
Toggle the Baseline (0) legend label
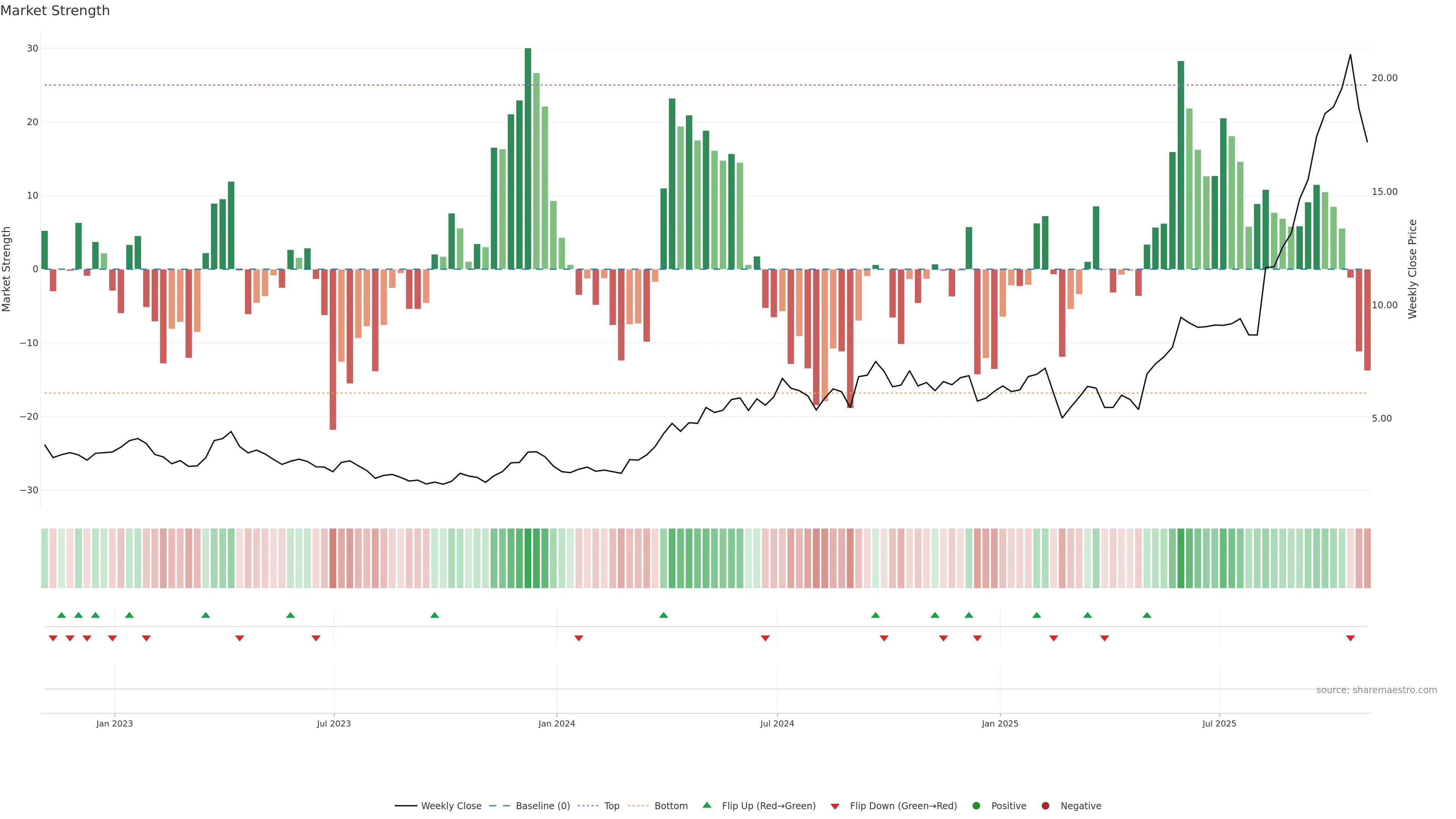click(543, 806)
